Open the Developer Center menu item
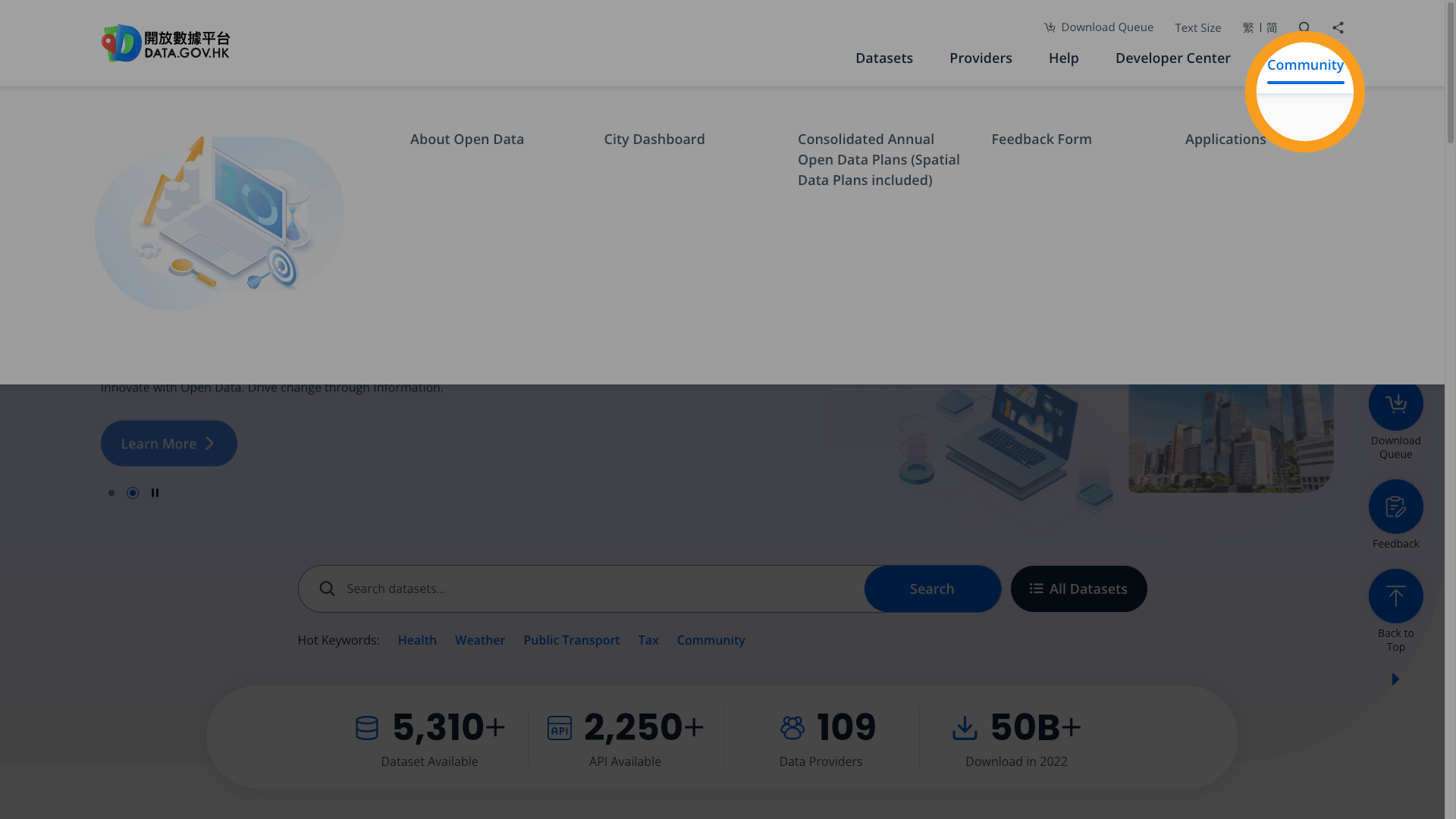This screenshot has height=819, width=1456. [x=1172, y=58]
